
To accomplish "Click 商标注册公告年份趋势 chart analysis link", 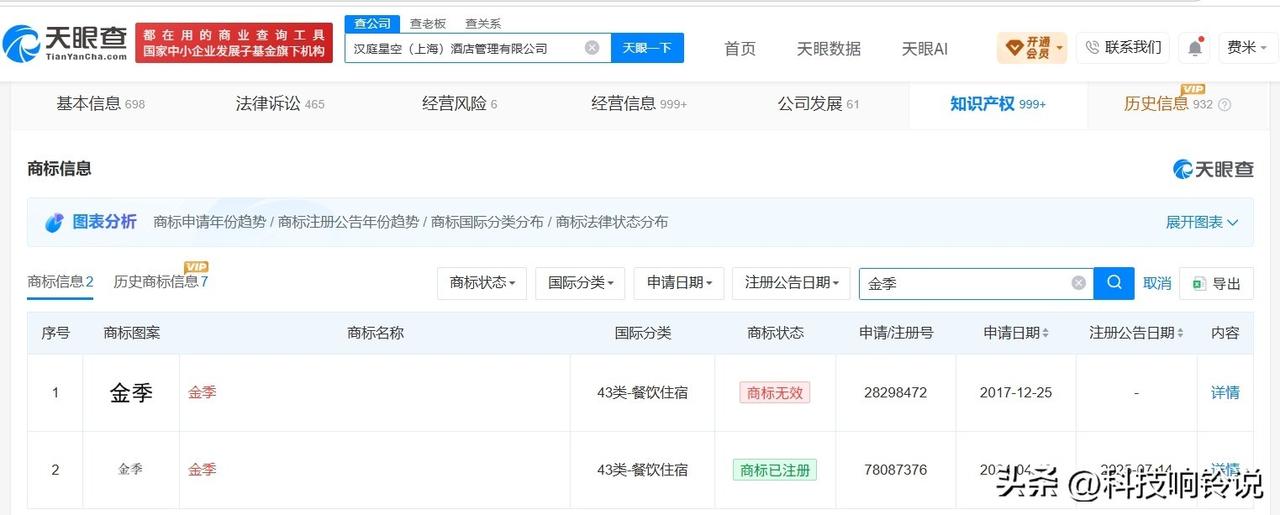I will coord(348,222).
